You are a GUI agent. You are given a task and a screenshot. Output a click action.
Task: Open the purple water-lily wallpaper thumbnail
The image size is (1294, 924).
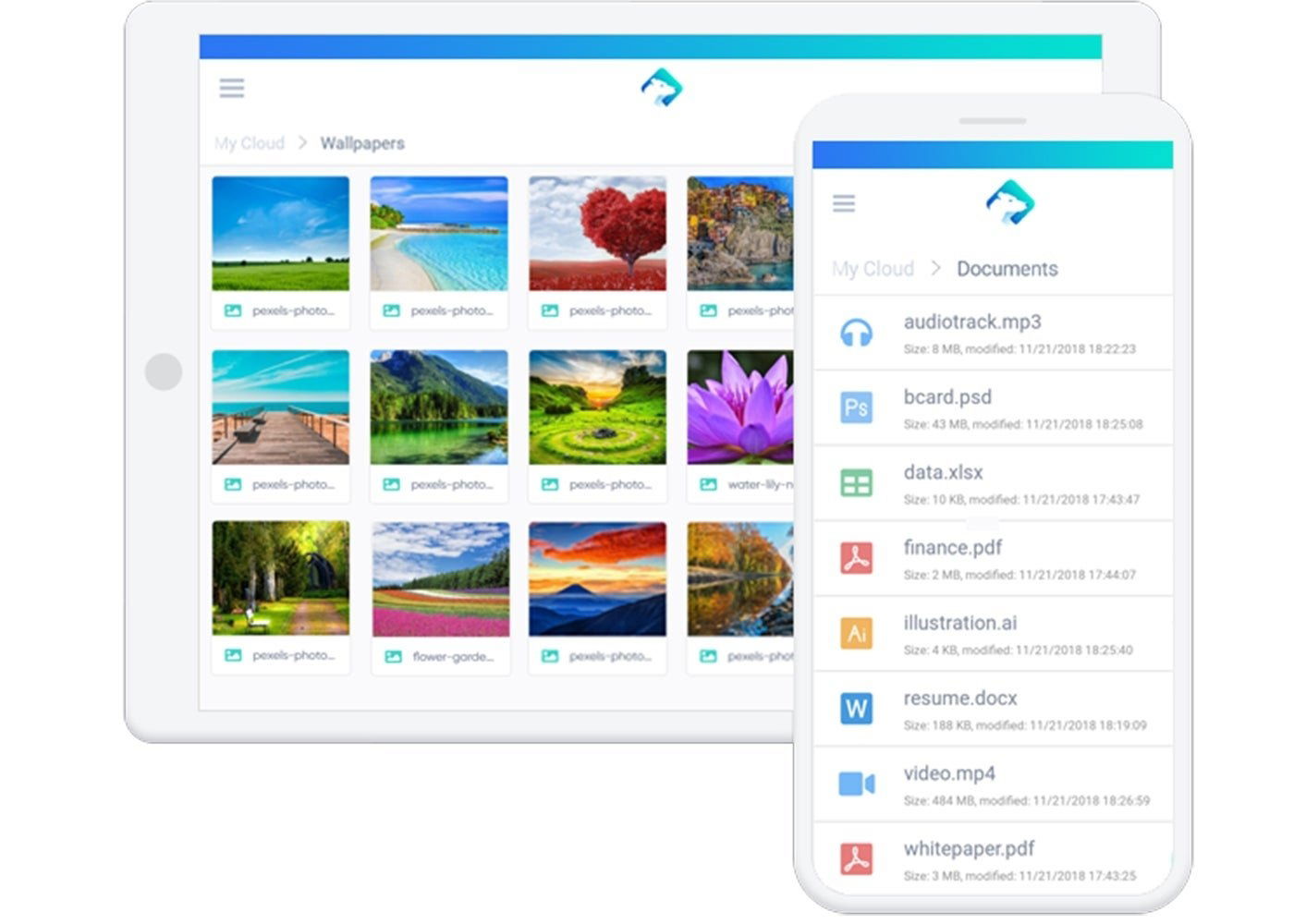740,407
